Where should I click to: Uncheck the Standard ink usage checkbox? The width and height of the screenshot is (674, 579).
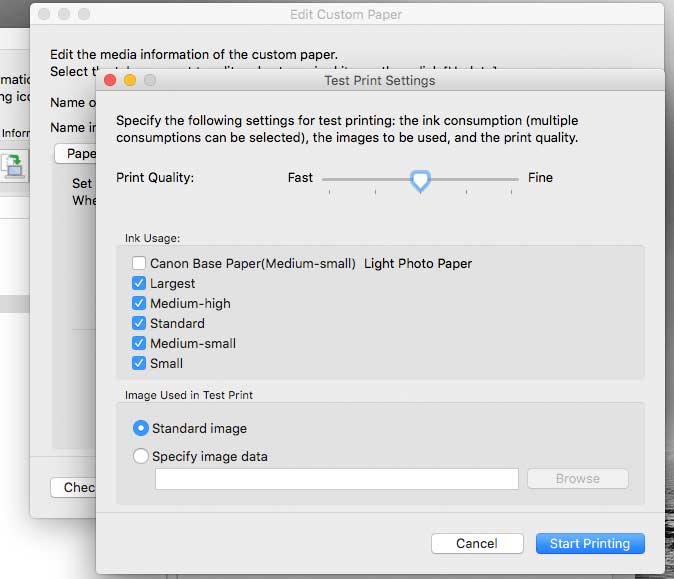coord(139,323)
